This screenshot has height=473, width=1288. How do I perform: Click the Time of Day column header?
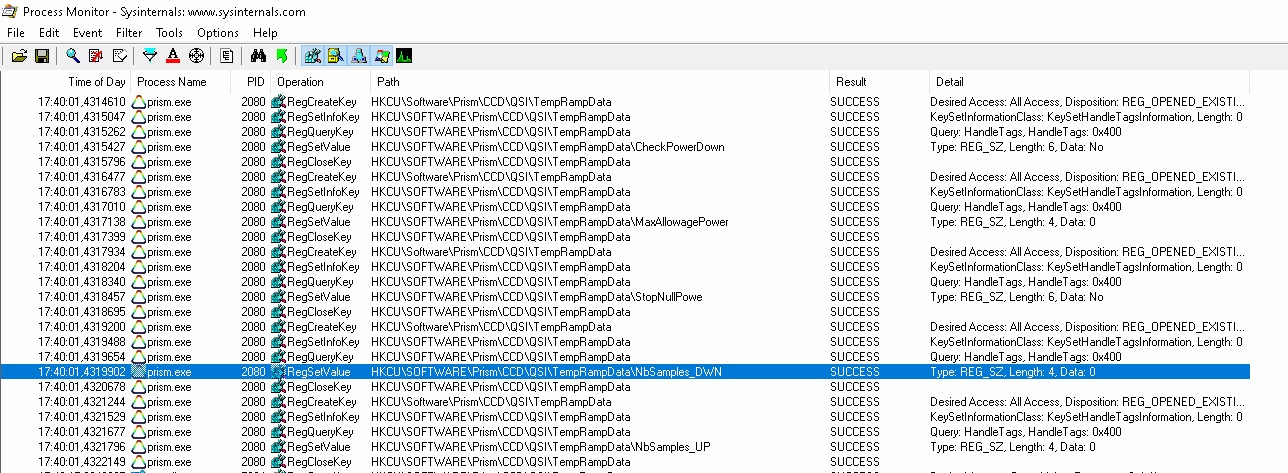click(x=96, y=82)
